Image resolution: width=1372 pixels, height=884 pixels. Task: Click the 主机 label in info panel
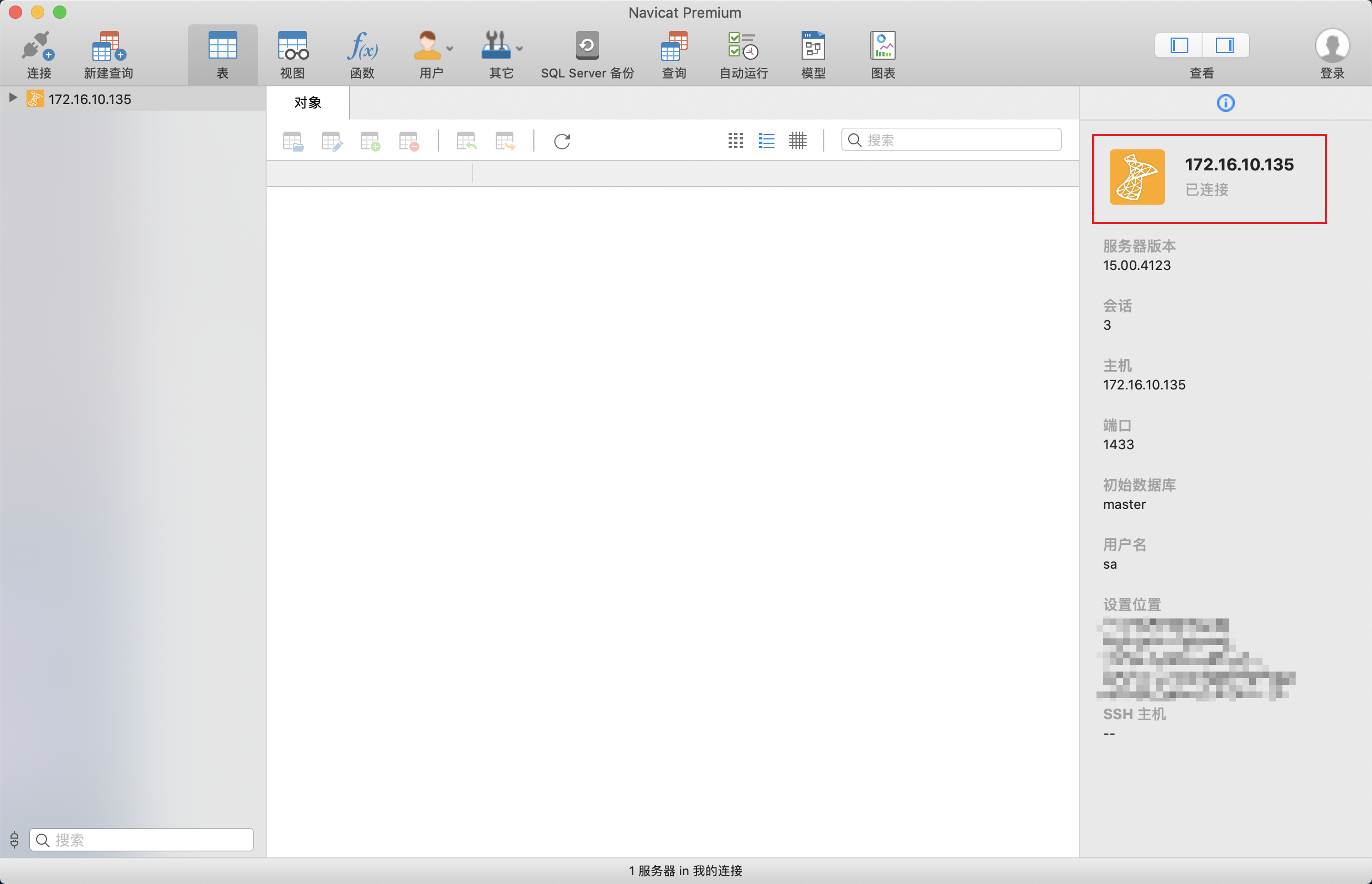pyautogui.click(x=1117, y=365)
